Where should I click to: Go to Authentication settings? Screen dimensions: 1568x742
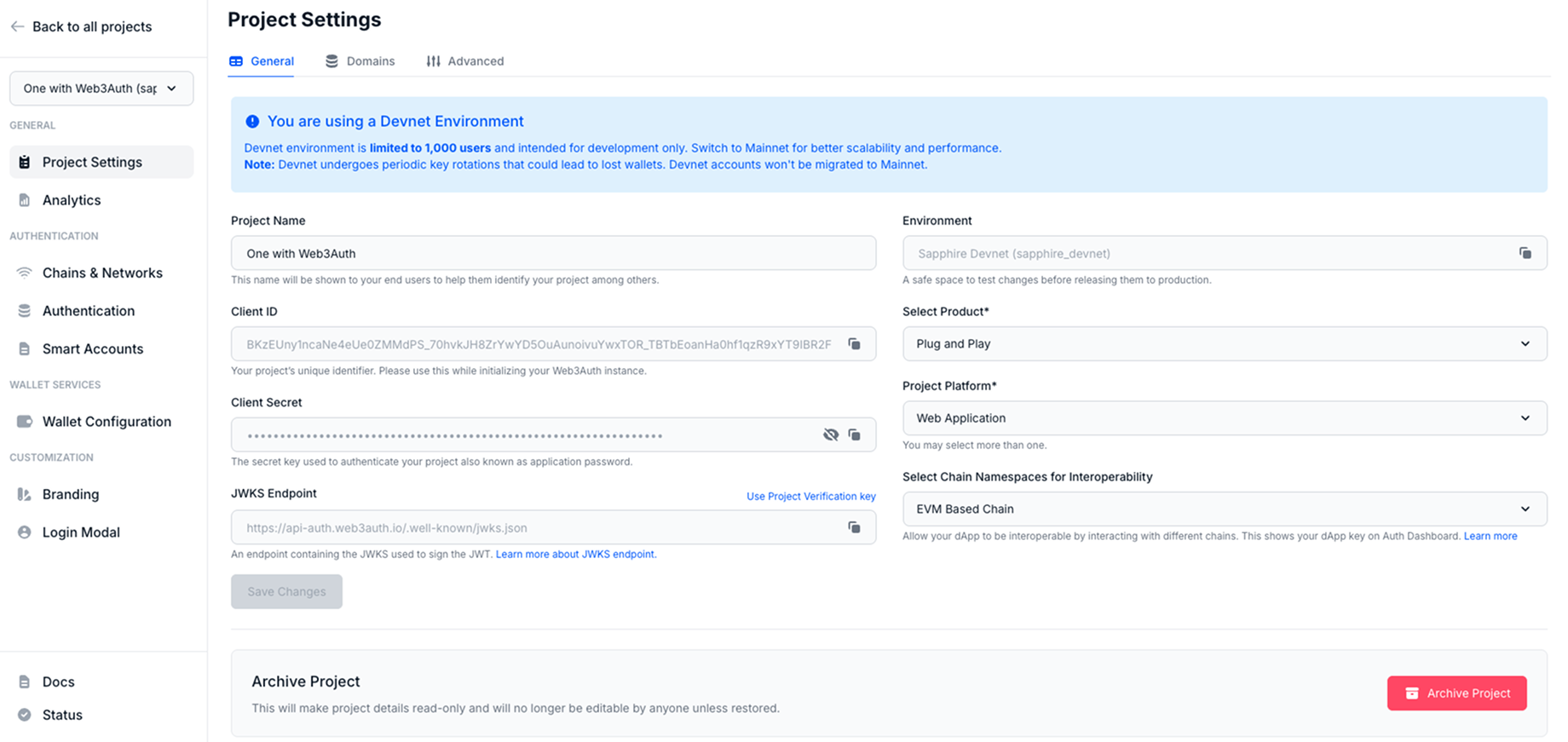coord(88,311)
